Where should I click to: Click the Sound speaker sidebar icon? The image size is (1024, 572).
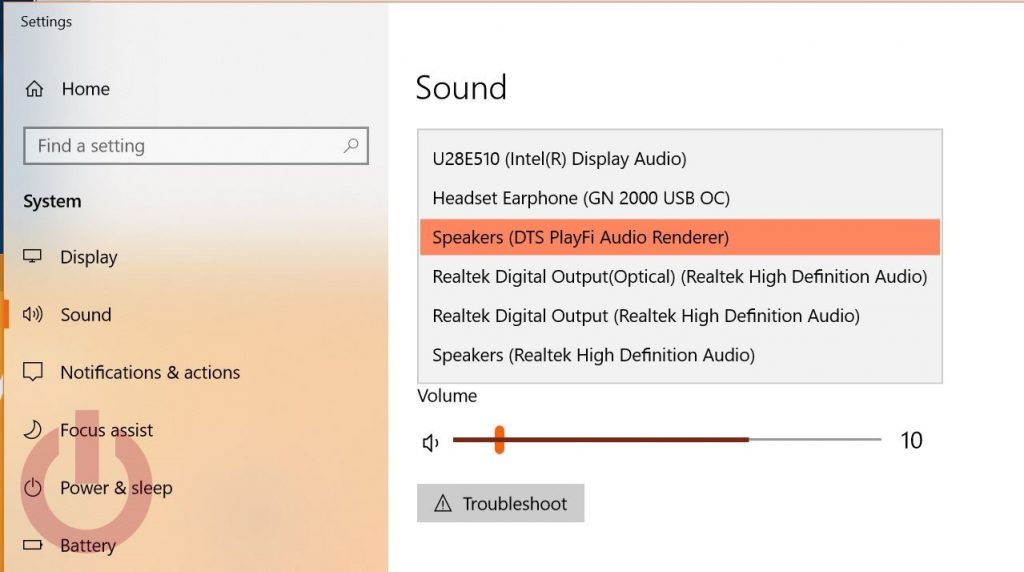click(33, 315)
